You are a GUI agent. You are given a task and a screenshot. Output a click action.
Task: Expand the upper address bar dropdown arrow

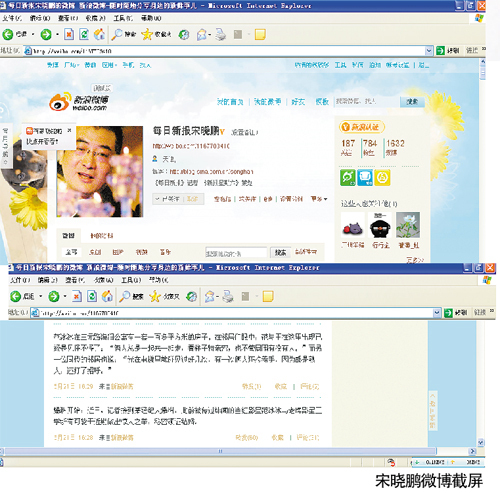pyautogui.click(x=429, y=51)
